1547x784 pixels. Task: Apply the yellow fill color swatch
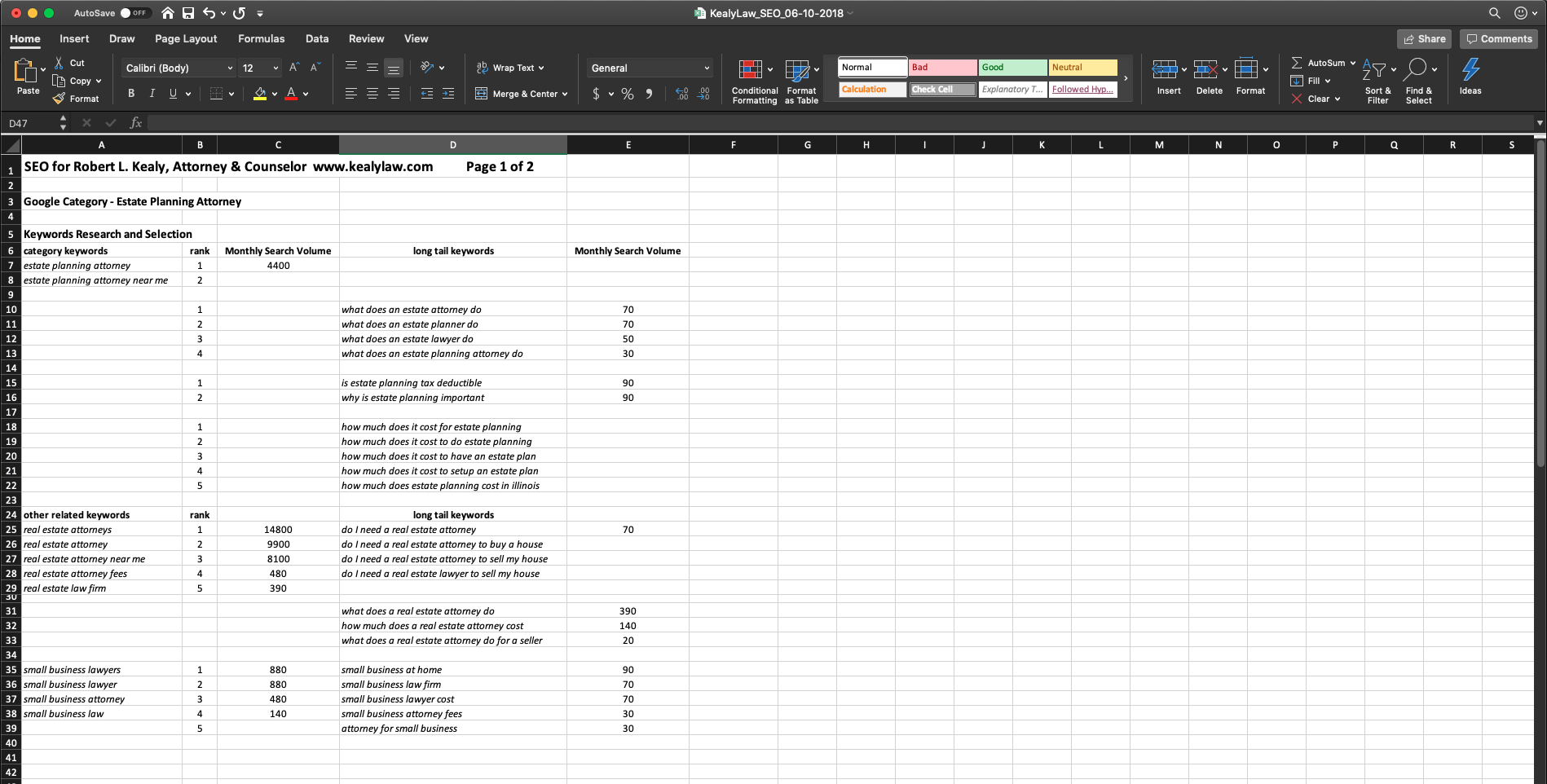[260, 94]
